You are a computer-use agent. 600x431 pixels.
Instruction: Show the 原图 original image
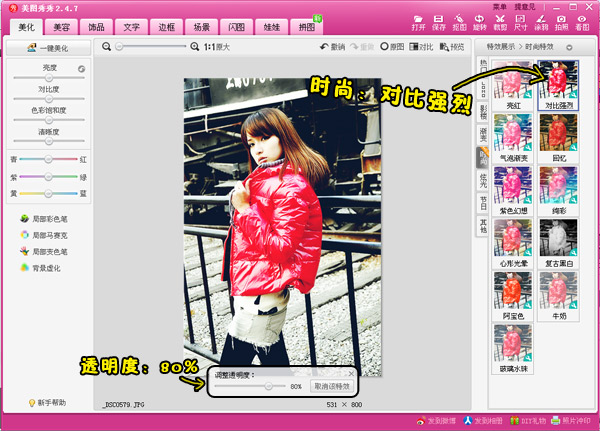coord(392,47)
